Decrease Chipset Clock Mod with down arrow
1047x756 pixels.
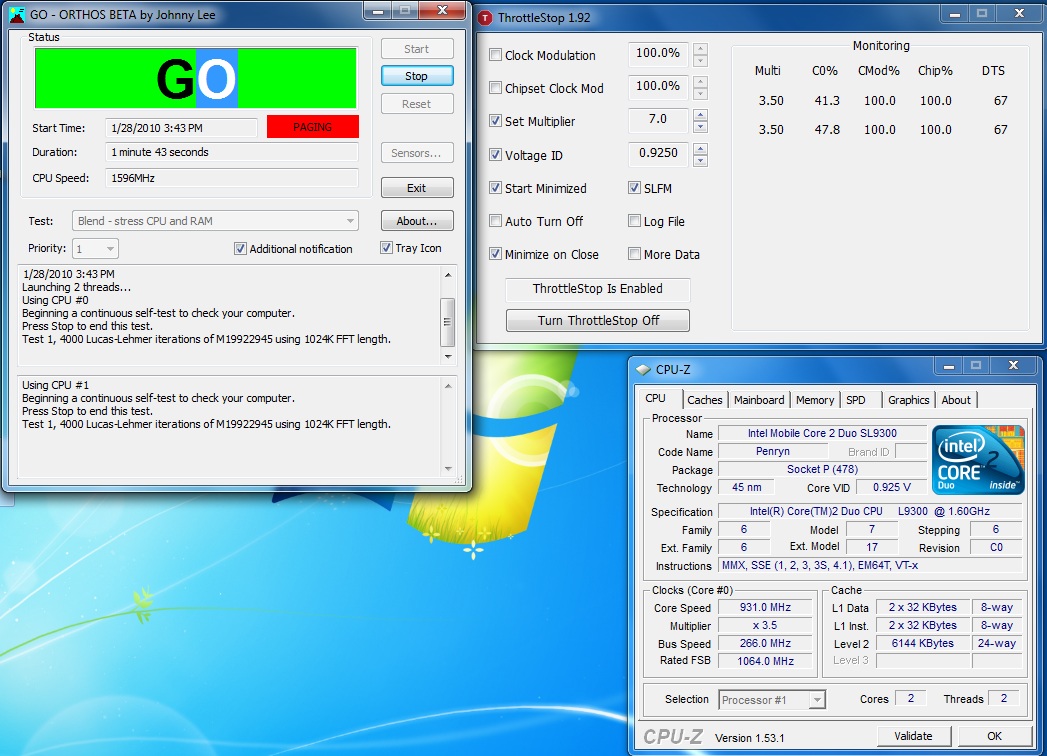(700, 93)
